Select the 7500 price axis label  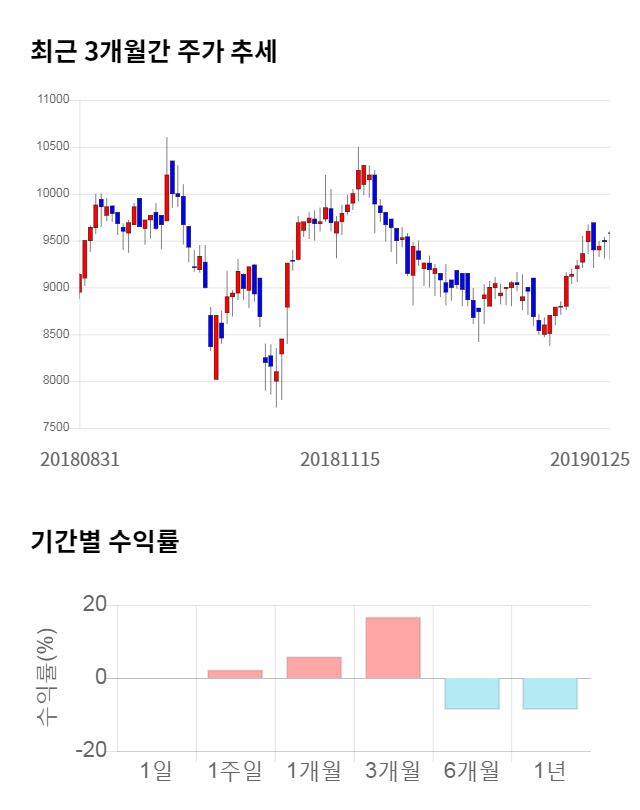pos(55,428)
